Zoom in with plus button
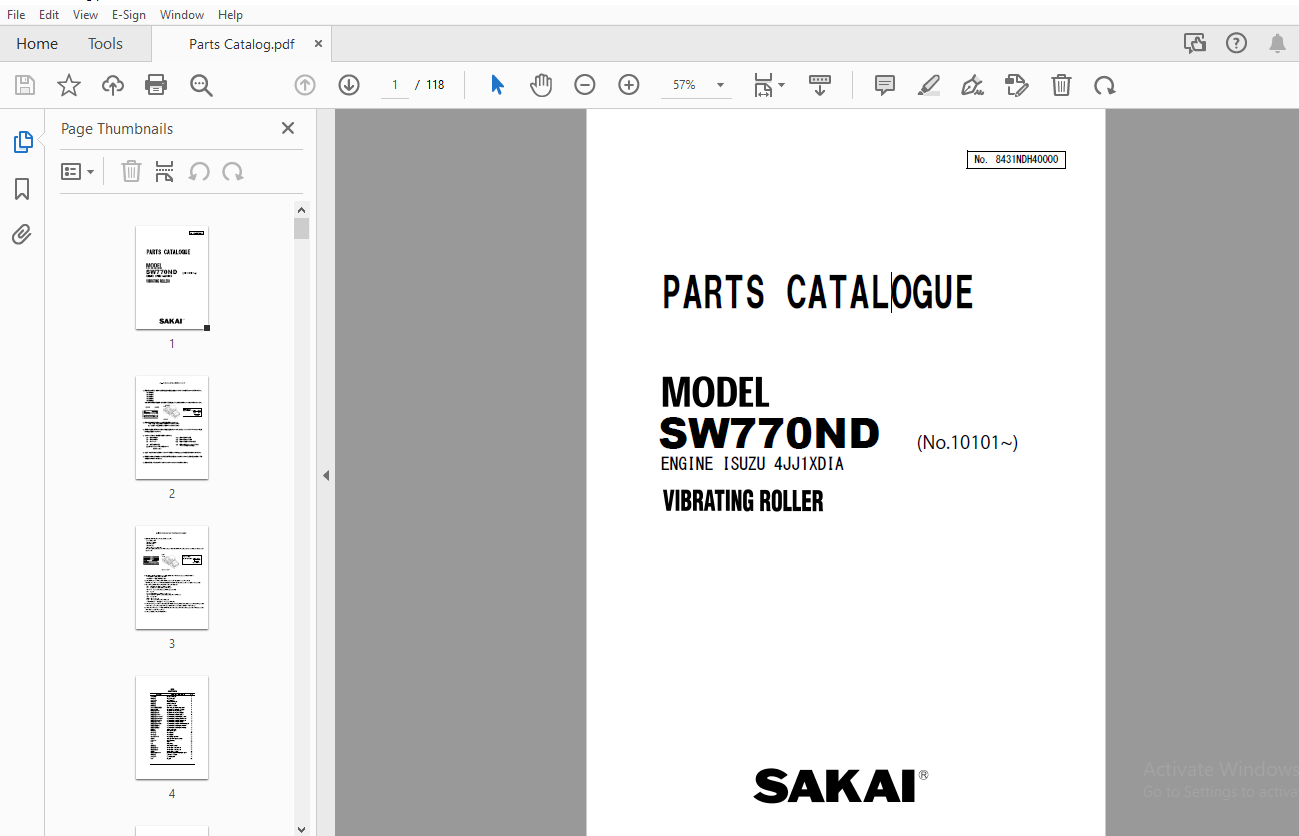1299x836 pixels. tap(629, 85)
